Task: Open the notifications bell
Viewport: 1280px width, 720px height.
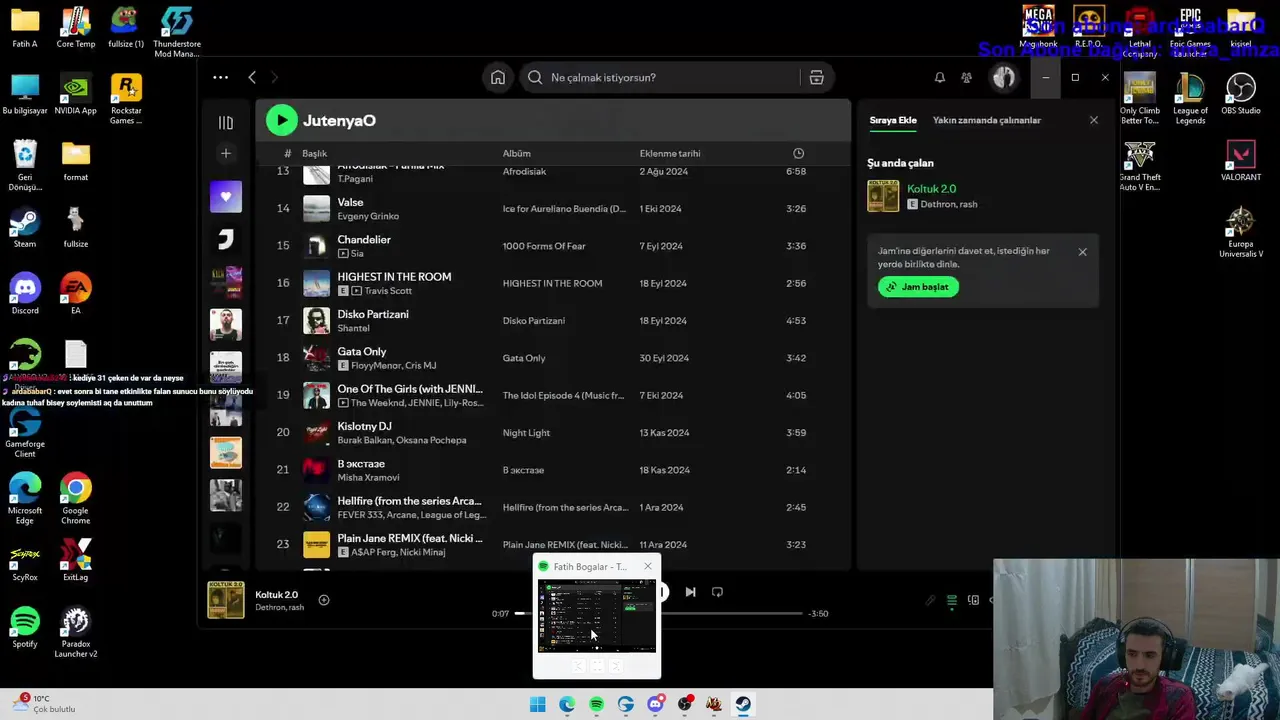Action: pyautogui.click(x=939, y=77)
